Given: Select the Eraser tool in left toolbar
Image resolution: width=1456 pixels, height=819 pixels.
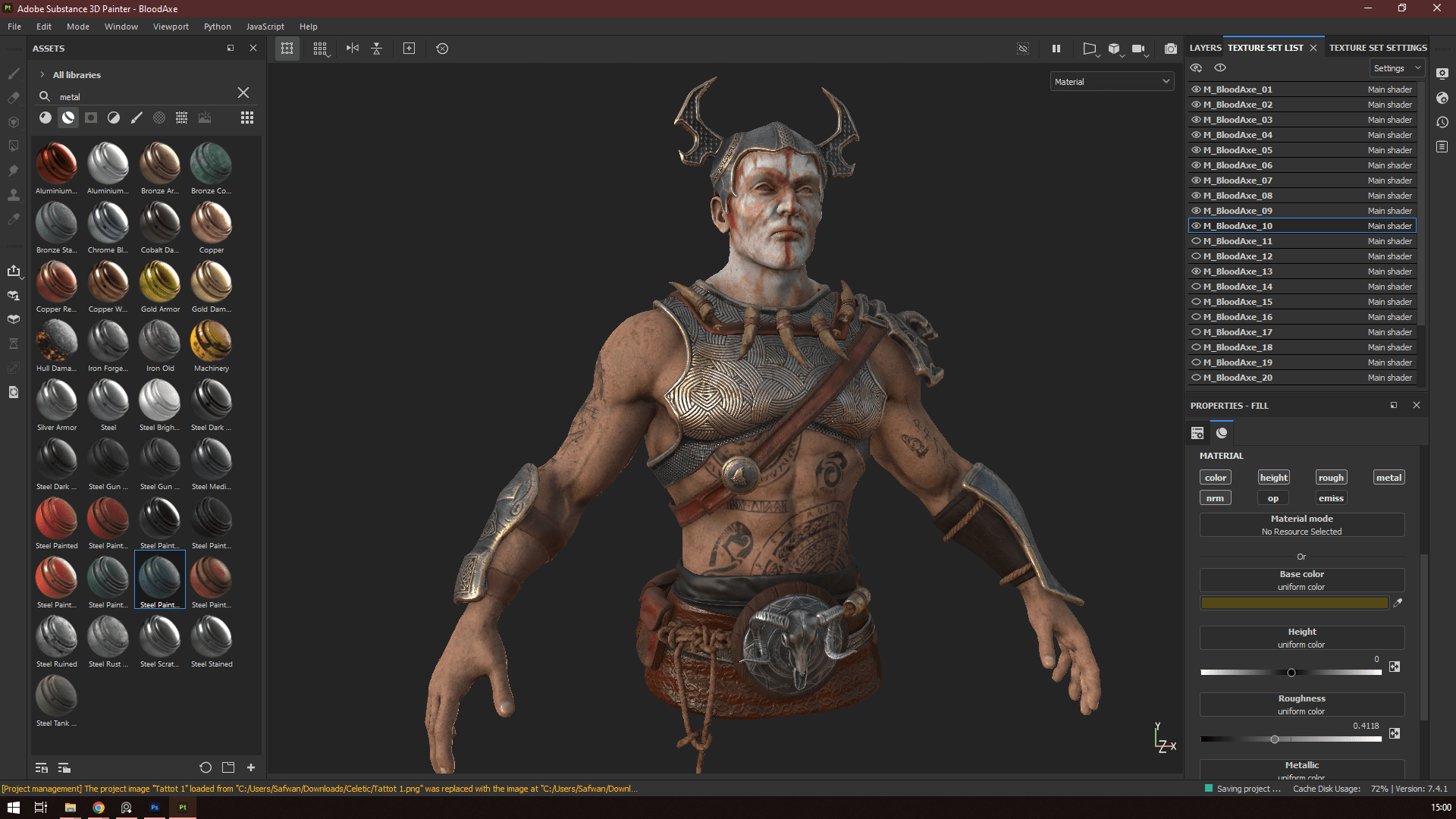Looking at the screenshot, I should [x=14, y=98].
